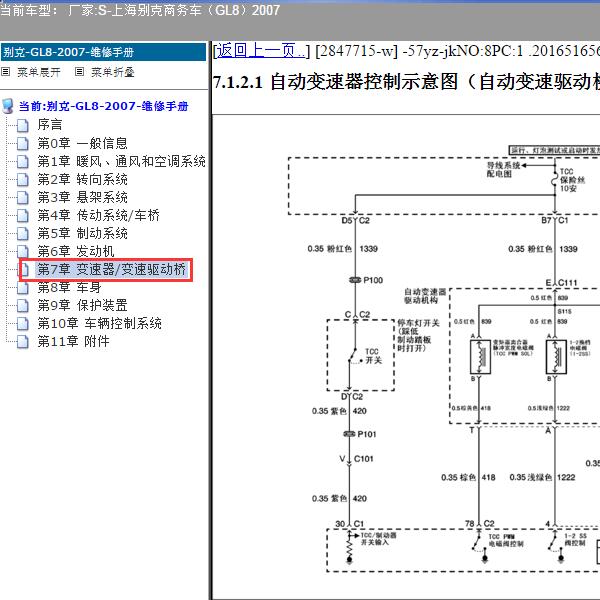The height and width of the screenshot is (600, 600).
Task: Click the page icon beside 第6章 发动机
Action: pyautogui.click(x=23, y=251)
